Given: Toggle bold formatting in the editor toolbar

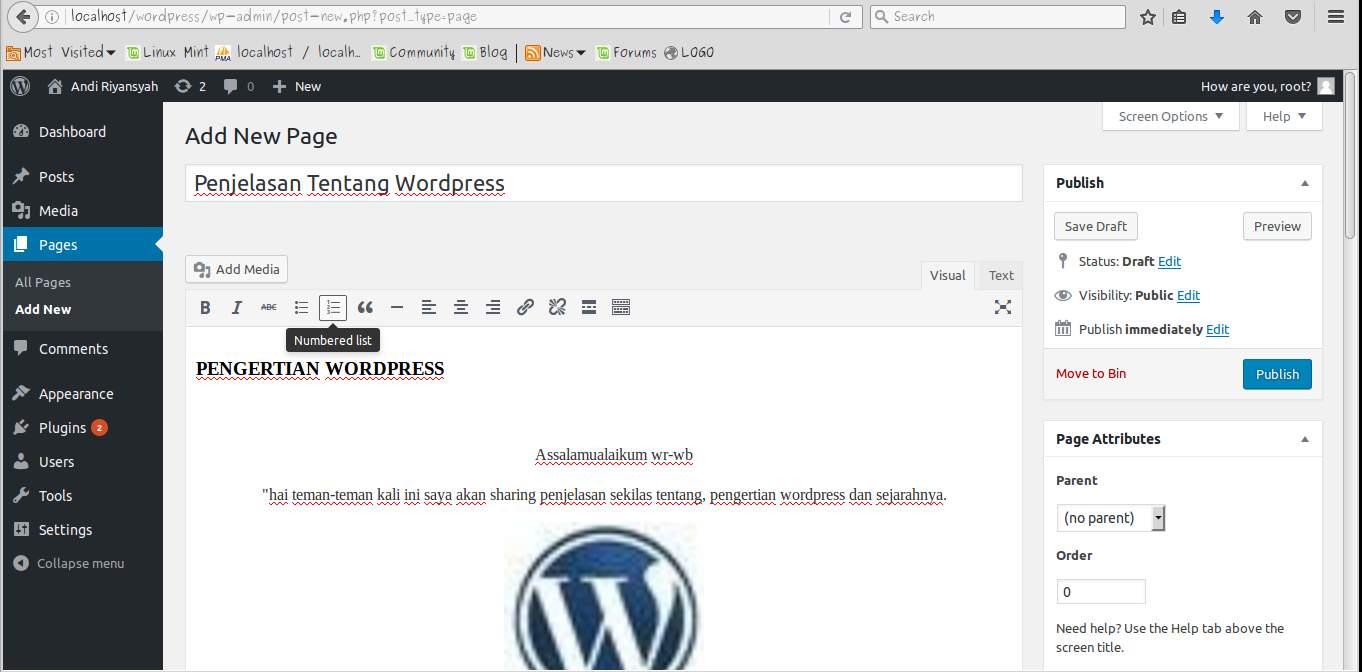Looking at the screenshot, I should (x=205, y=307).
